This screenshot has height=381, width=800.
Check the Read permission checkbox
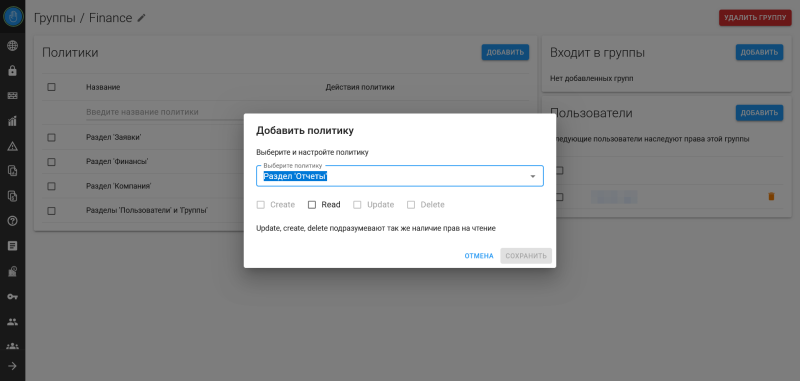click(x=312, y=205)
